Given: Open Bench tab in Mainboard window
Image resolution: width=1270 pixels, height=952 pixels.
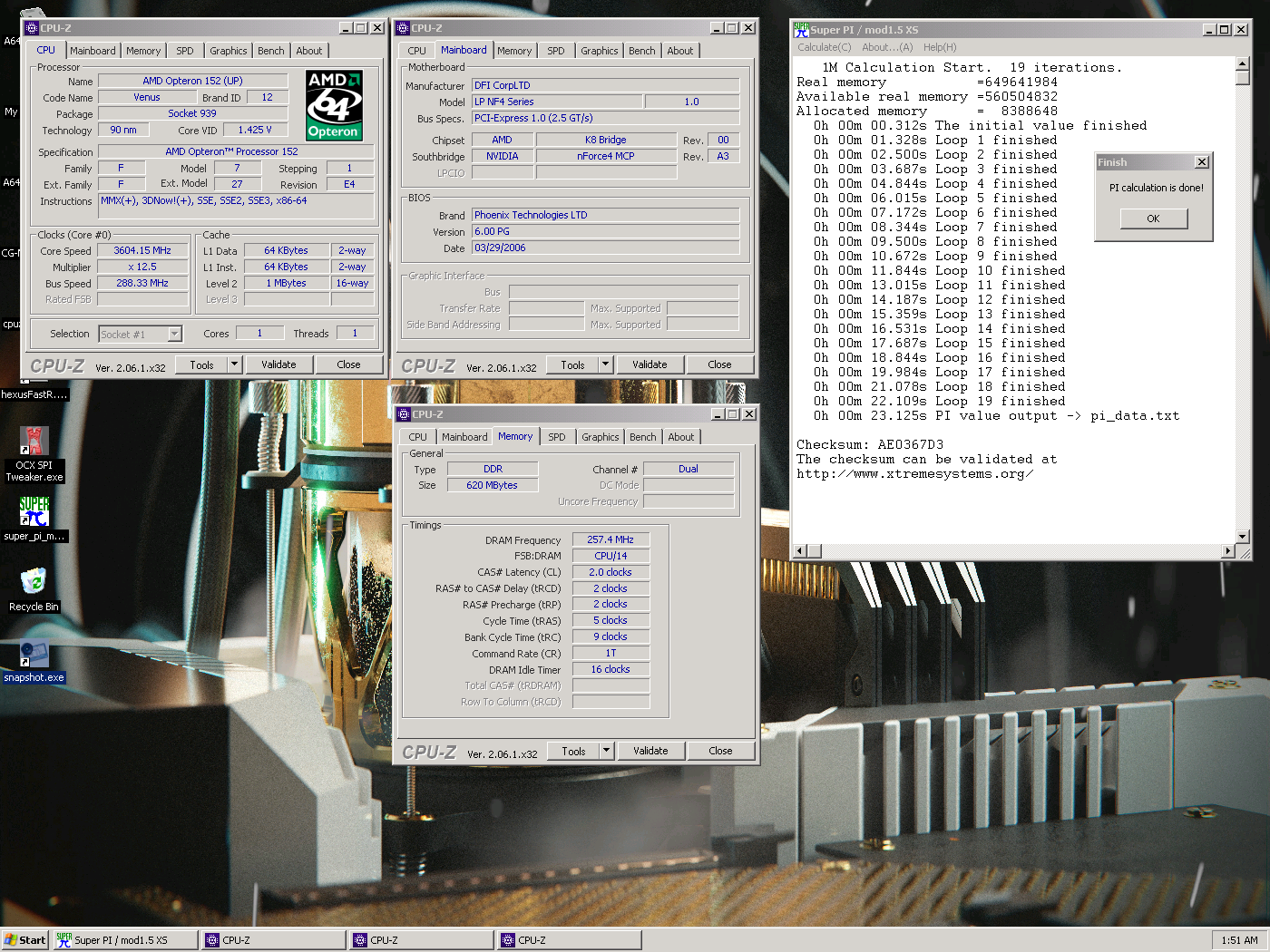Looking at the screenshot, I should coord(641,51).
